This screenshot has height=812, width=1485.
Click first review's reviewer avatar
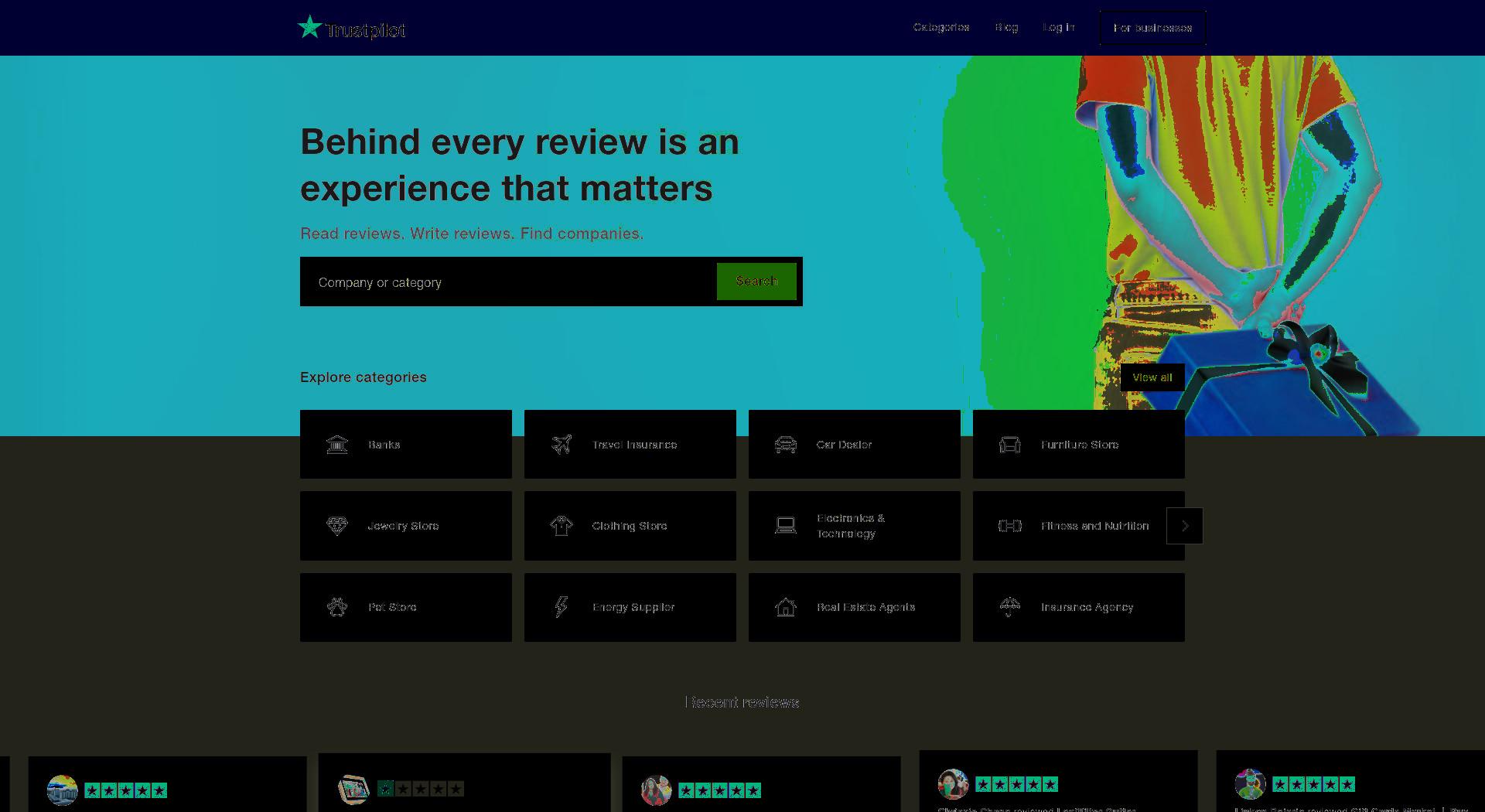tap(62, 790)
